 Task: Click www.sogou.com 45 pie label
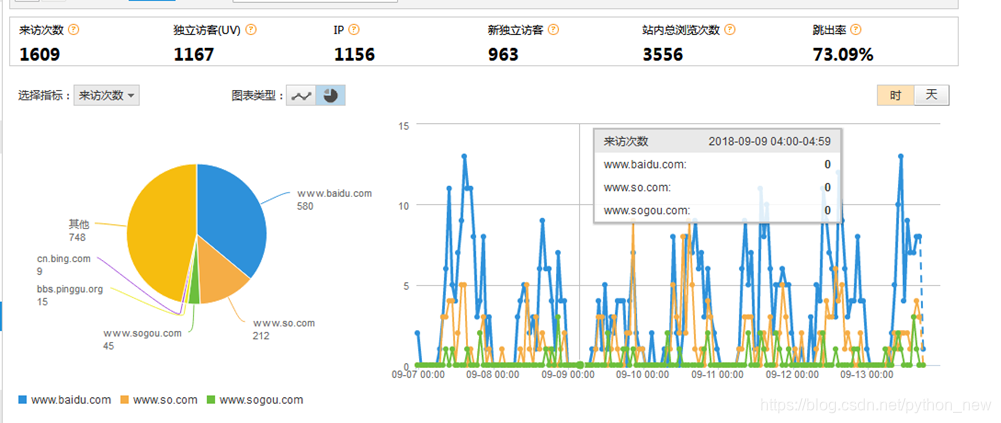(142, 339)
